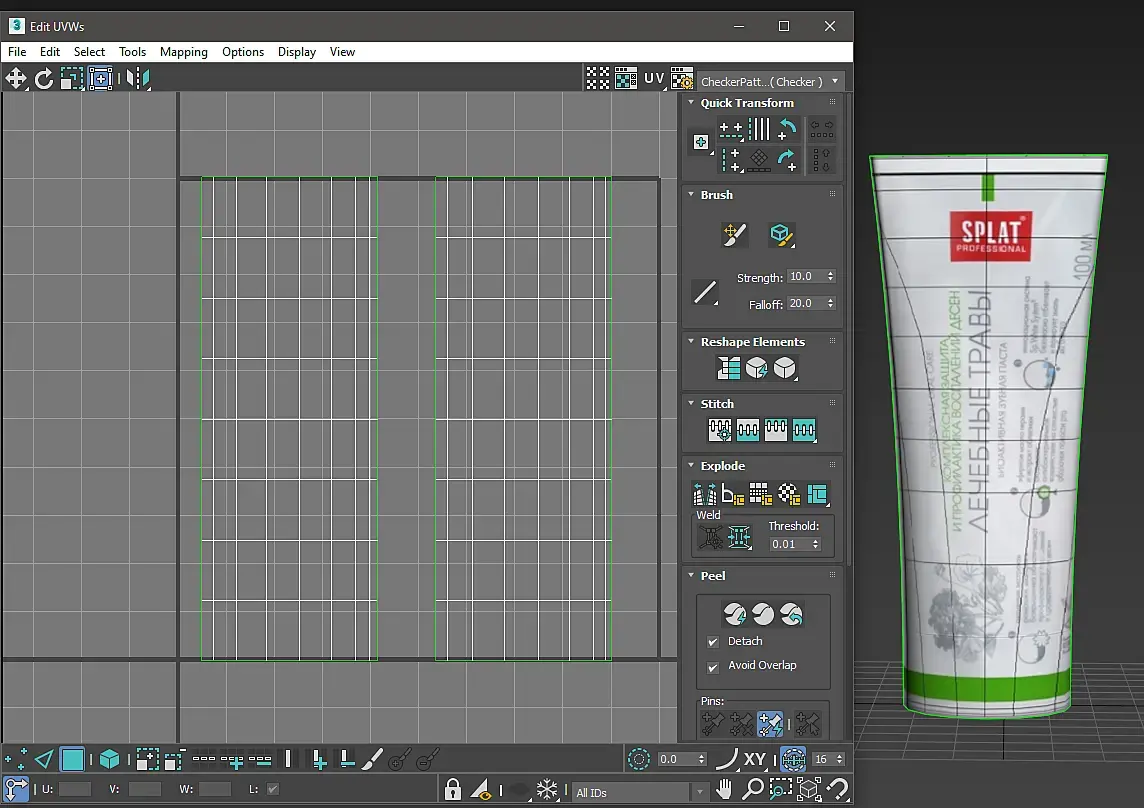The width and height of the screenshot is (1144, 808).
Task: Click the Quick Peel button
Action: tap(735, 613)
